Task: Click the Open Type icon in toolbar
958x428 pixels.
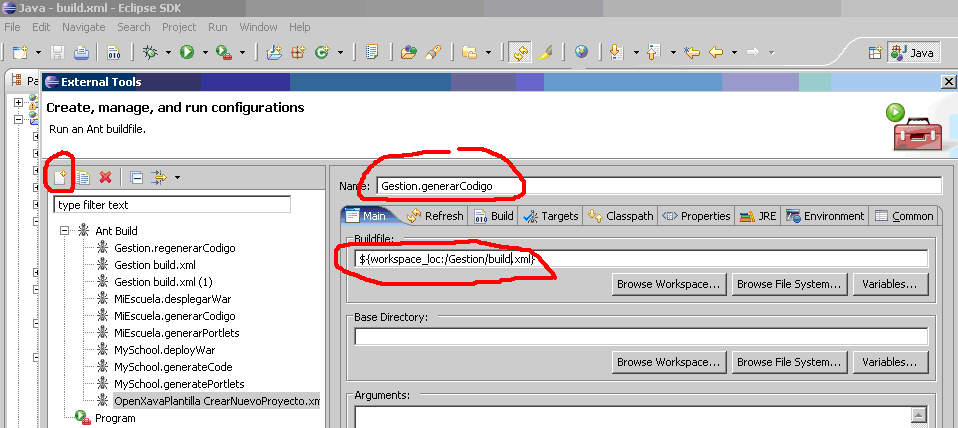Action: (371, 53)
